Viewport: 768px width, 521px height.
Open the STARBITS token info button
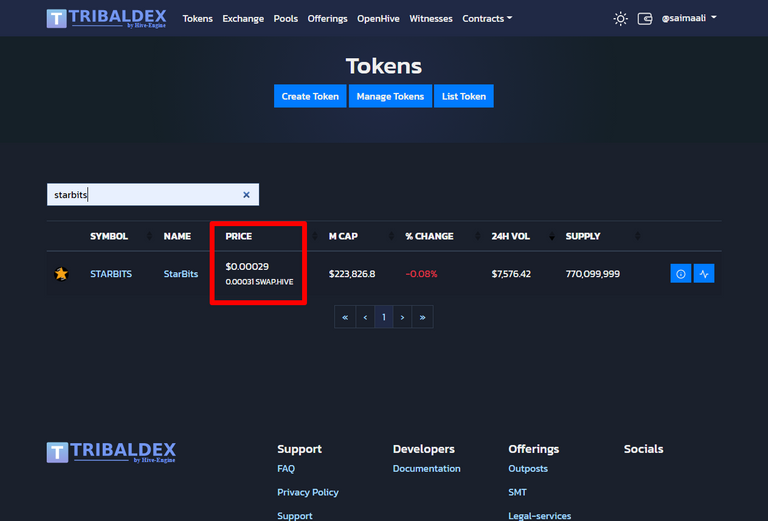coord(680,274)
